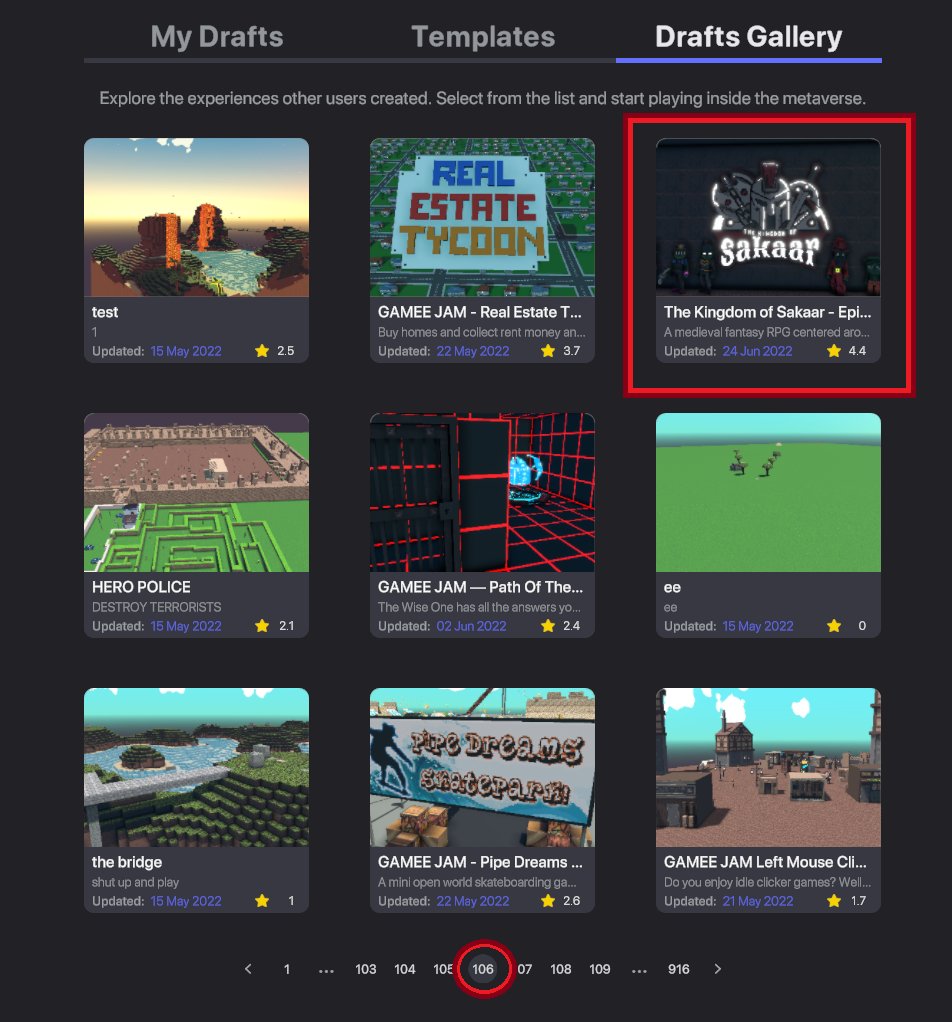Click '21 May 2022' updated date

click(x=758, y=901)
